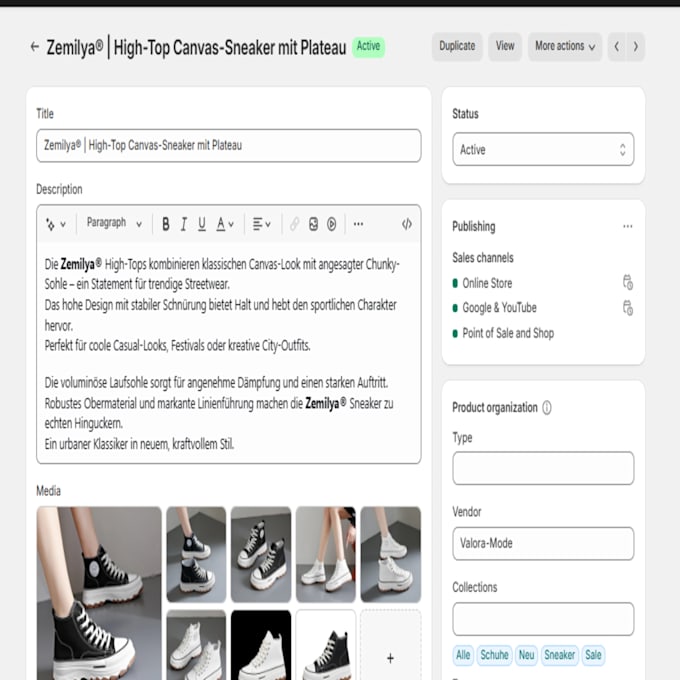Image resolution: width=680 pixels, height=680 pixels.
Task: Open Product organization info icon
Action: (x=547, y=408)
